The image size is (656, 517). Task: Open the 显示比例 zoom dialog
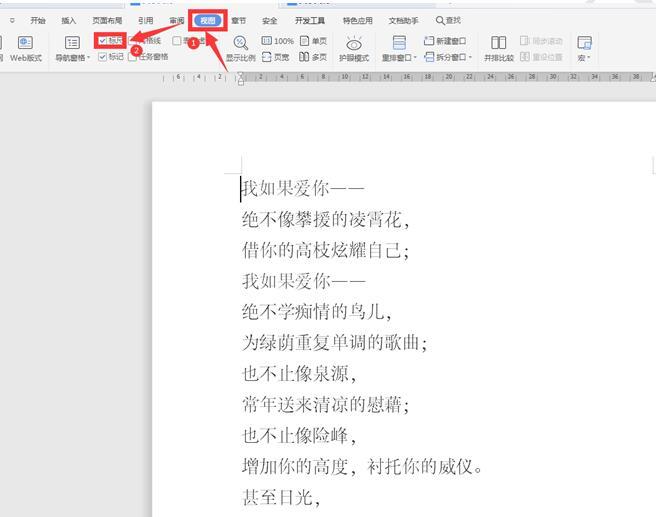tap(241, 49)
